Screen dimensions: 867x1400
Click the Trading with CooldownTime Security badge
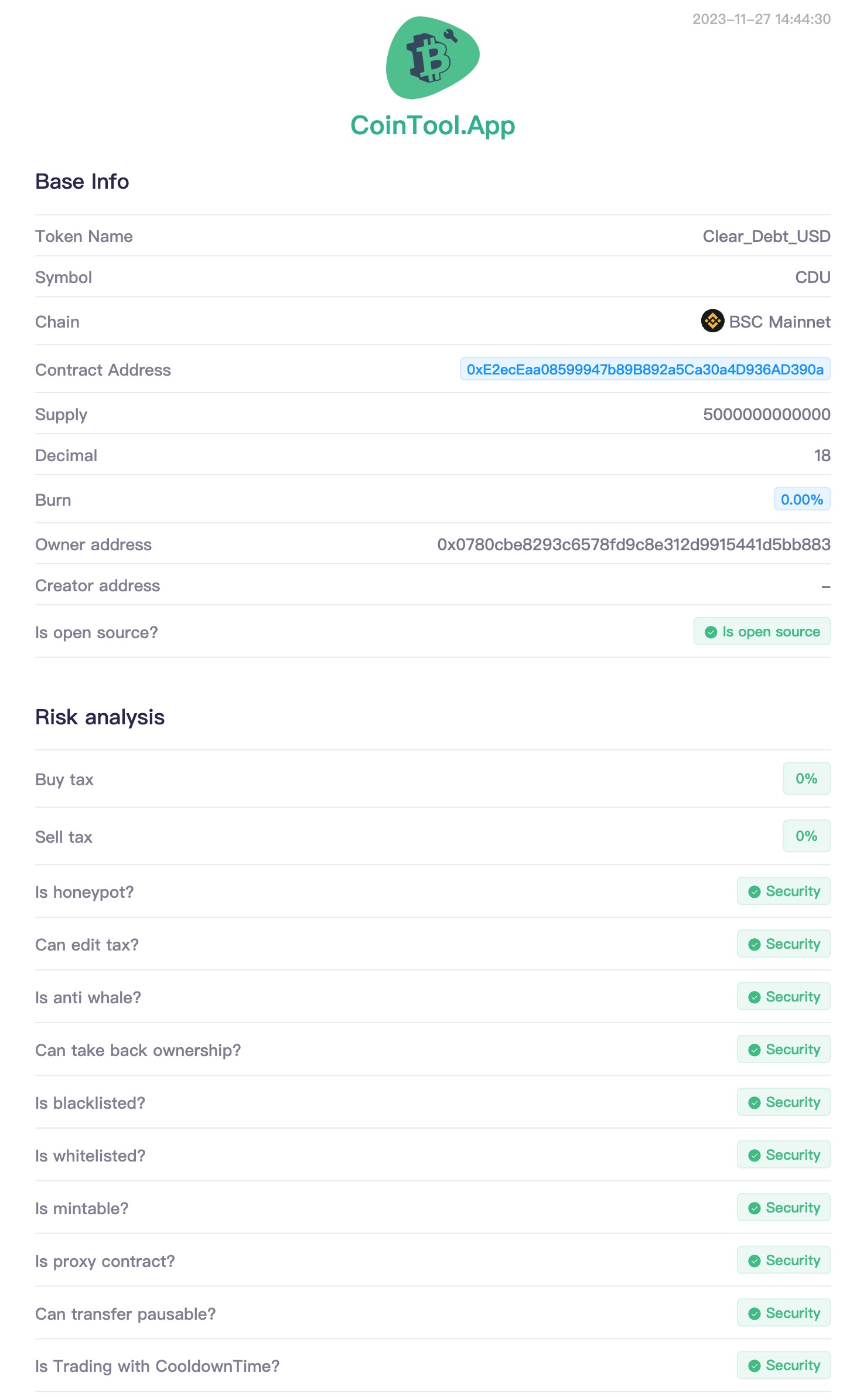[784, 1365]
